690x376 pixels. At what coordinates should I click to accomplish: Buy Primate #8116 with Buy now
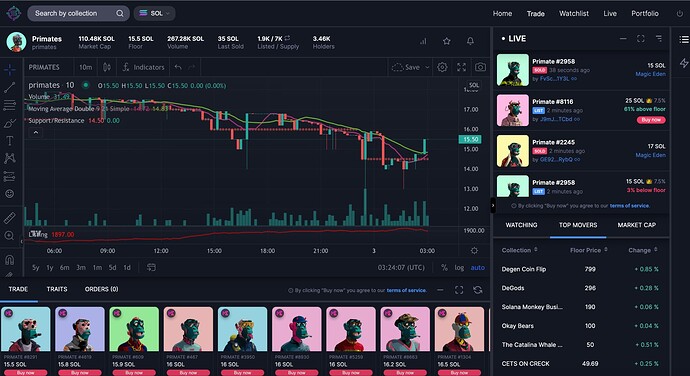pyautogui.click(x=651, y=120)
